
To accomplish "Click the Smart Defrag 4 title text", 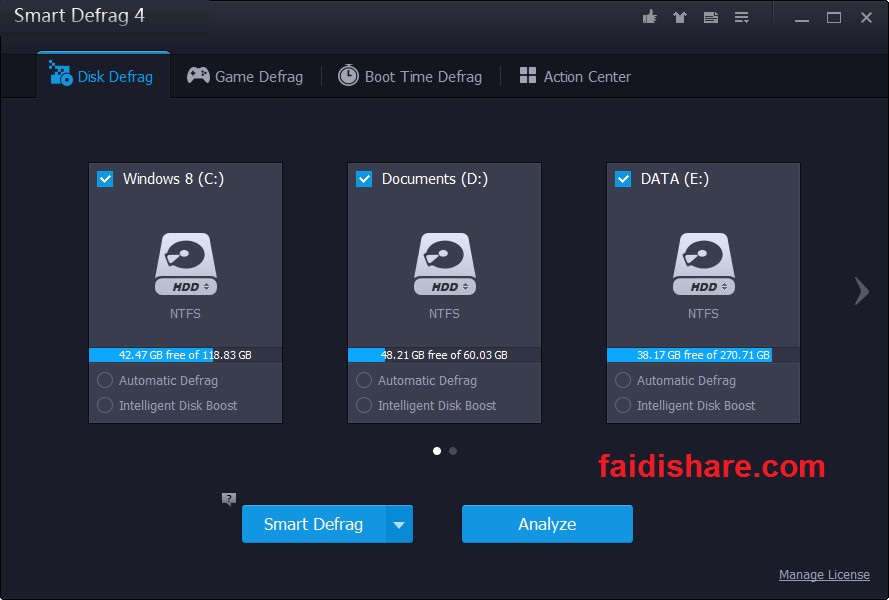I will pyautogui.click(x=79, y=16).
